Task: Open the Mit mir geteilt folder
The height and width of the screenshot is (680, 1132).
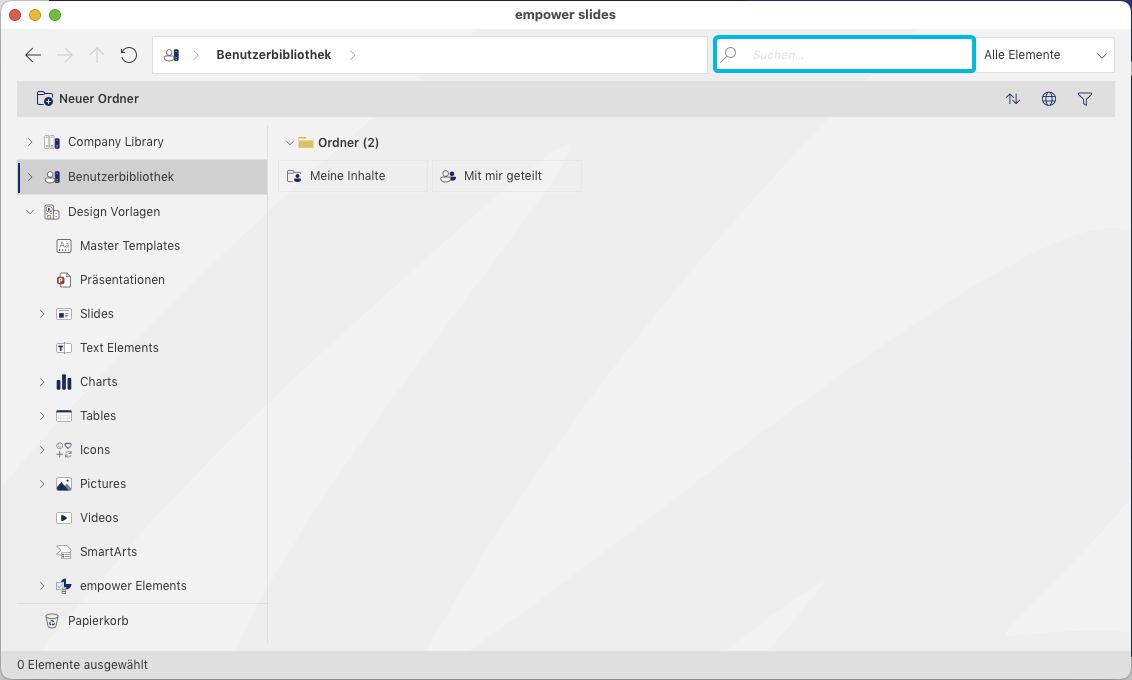Action: (507, 176)
